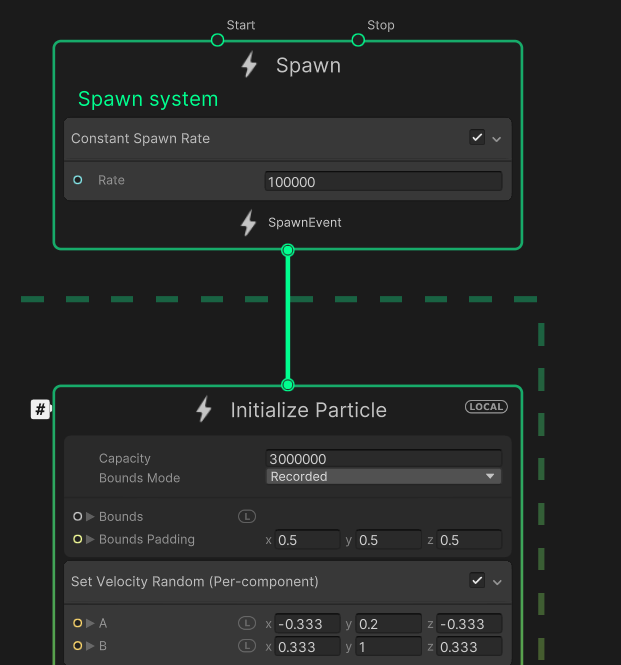Click the A y field 0.2
This screenshot has width=621, height=665.
pyautogui.click(x=389, y=624)
